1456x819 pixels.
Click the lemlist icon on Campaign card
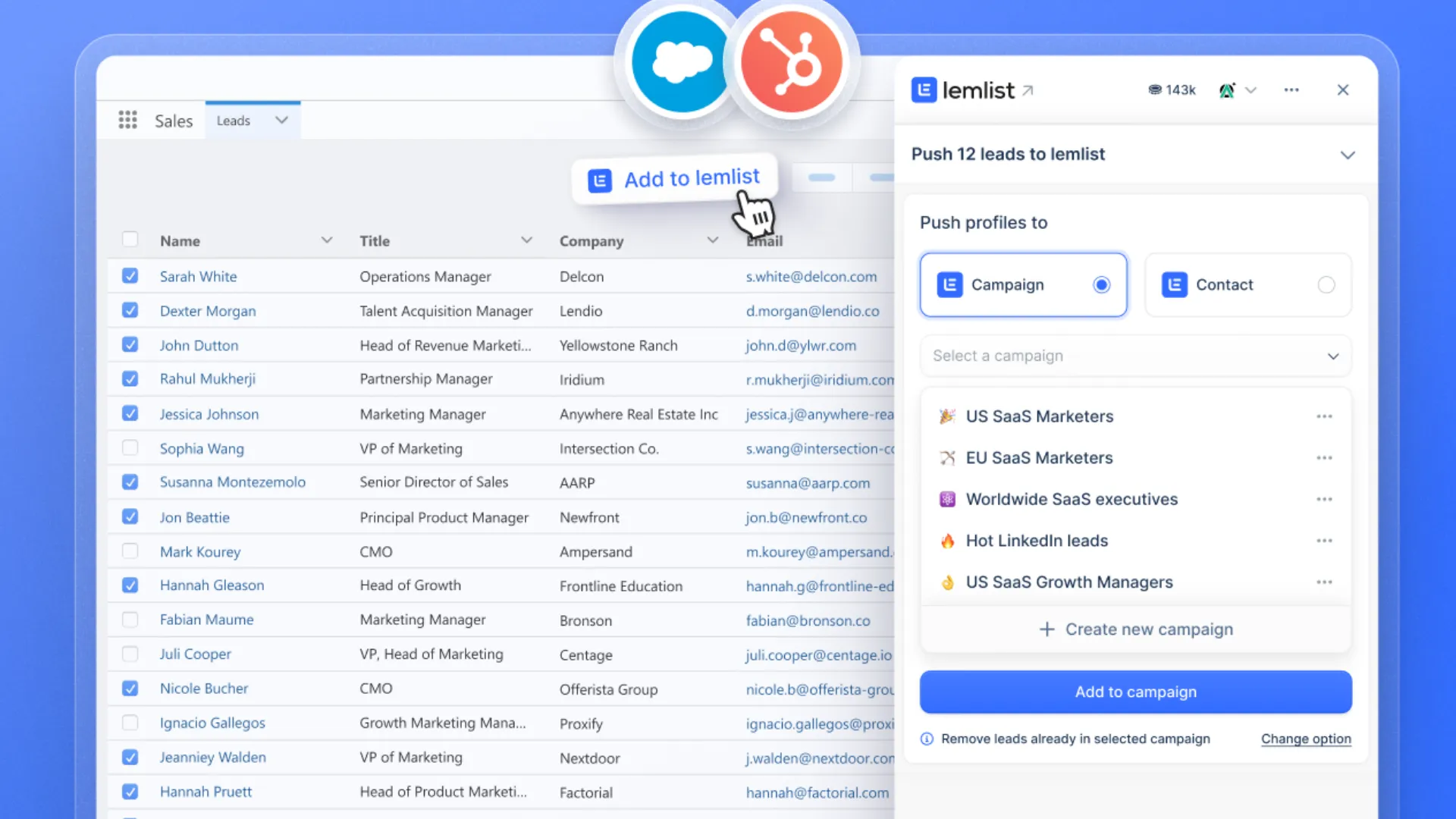coord(949,285)
